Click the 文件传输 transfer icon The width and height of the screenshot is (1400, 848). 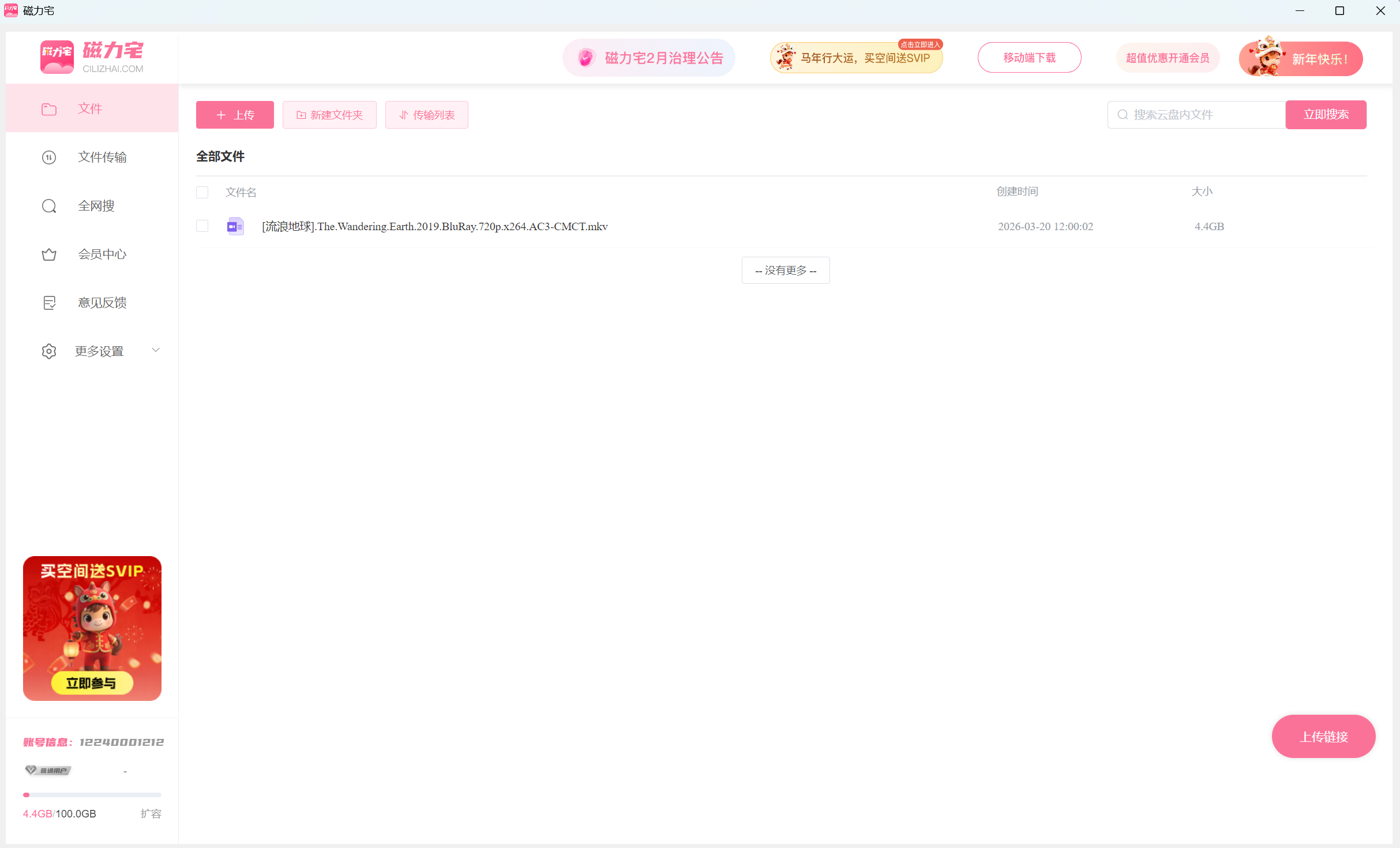pyautogui.click(x=49, y=157)
